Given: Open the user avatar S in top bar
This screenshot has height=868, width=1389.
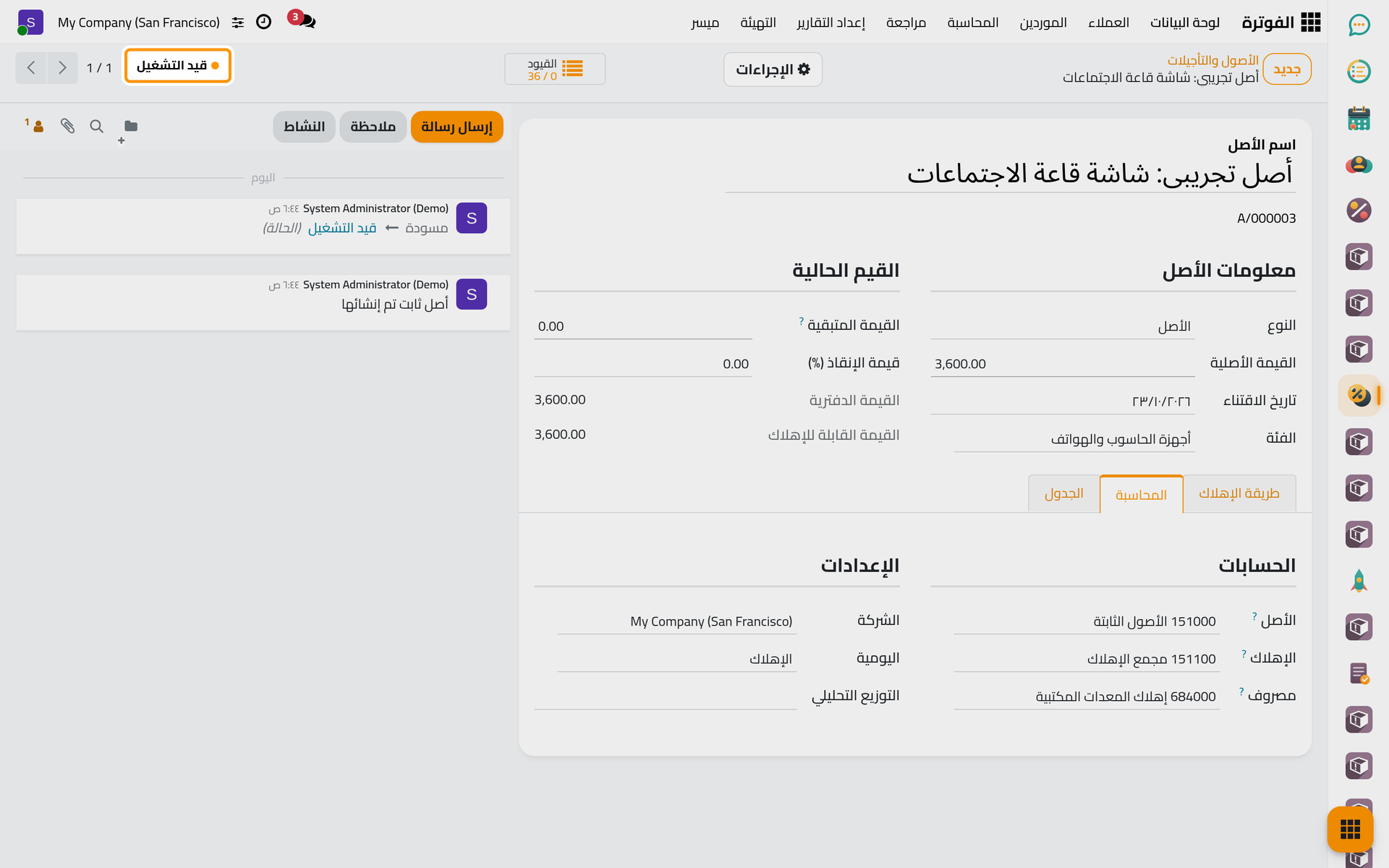Looking at the screenshot, I should (30, 22).
